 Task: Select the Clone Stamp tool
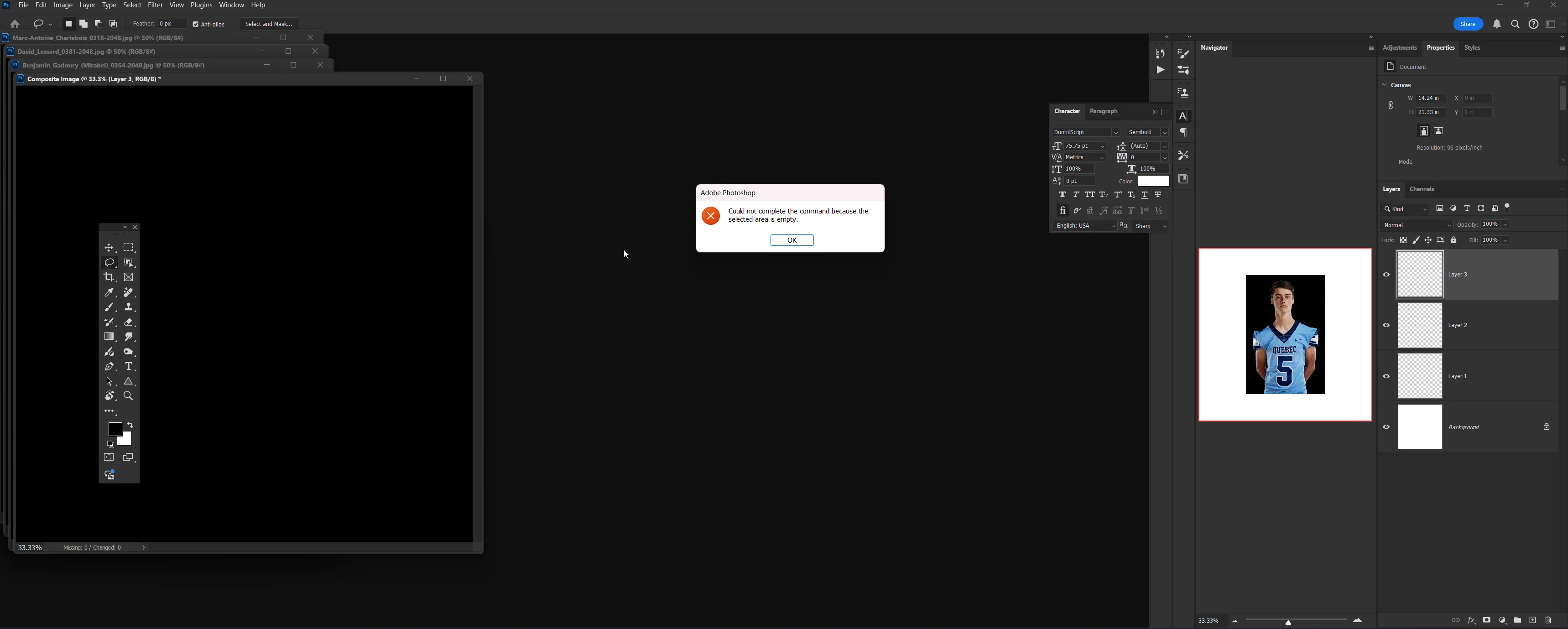coord(129,307)
